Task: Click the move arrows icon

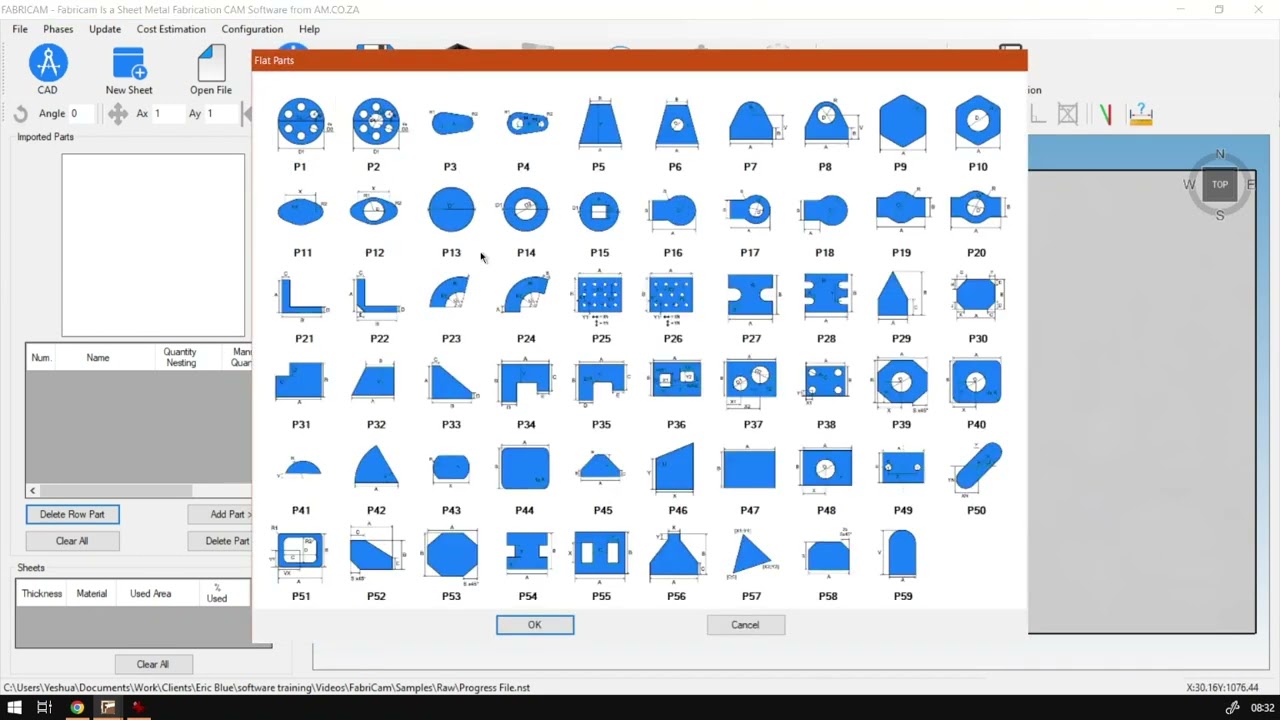Action: point(118,114)
